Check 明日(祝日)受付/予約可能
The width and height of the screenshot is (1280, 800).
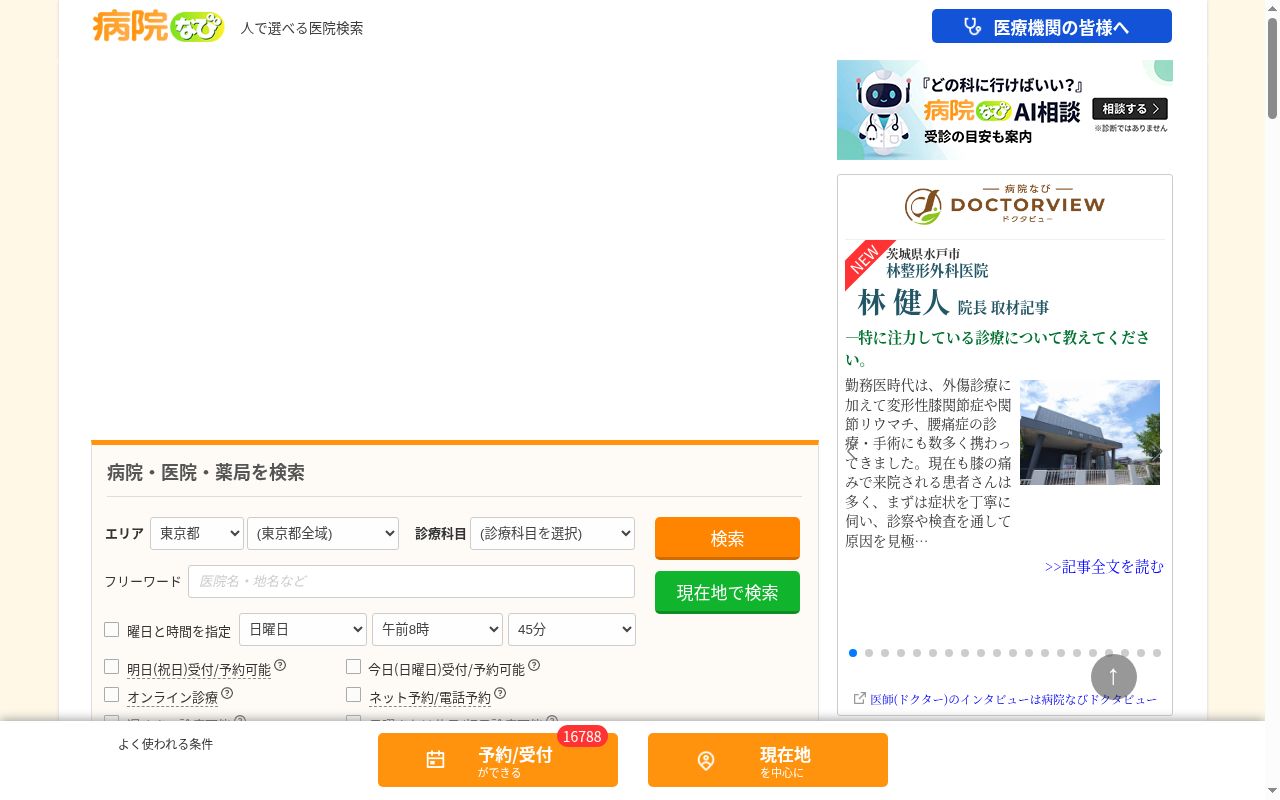[112, 666]
